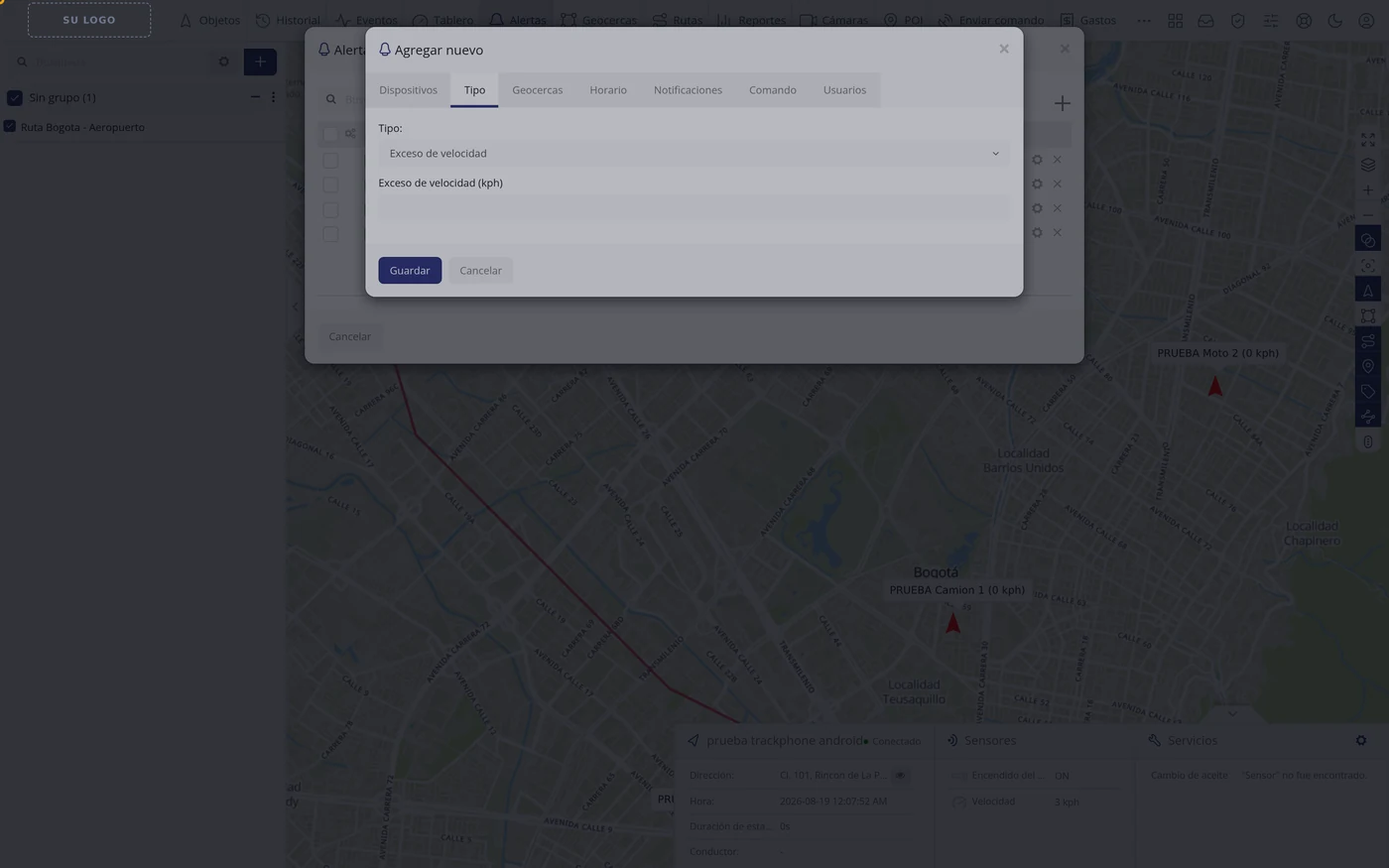The width and height of the screenshot is (1389, 868).
Task: Click the PRUEBA Moto 2 marker on the map
Action: tap(1215, 386)
